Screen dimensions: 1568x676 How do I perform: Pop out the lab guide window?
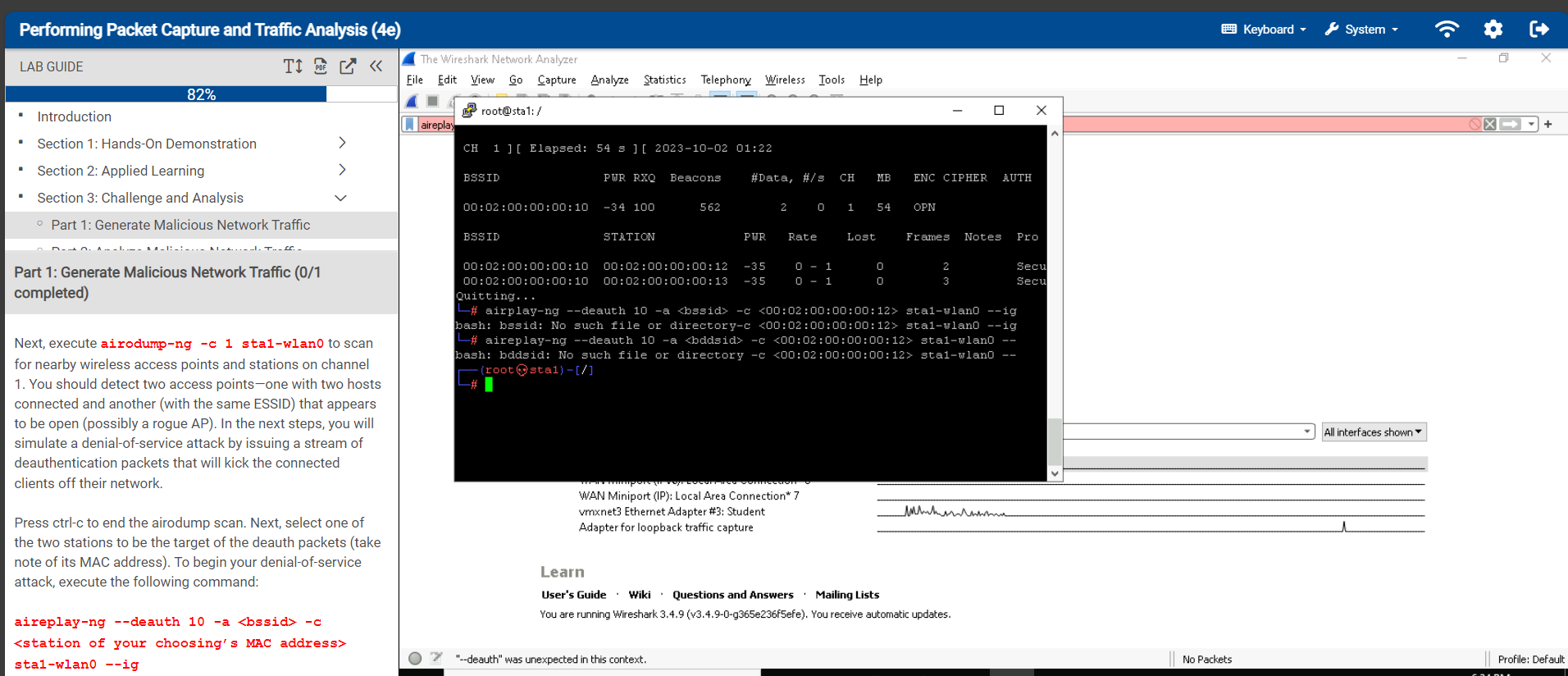[x=348, y=66]
